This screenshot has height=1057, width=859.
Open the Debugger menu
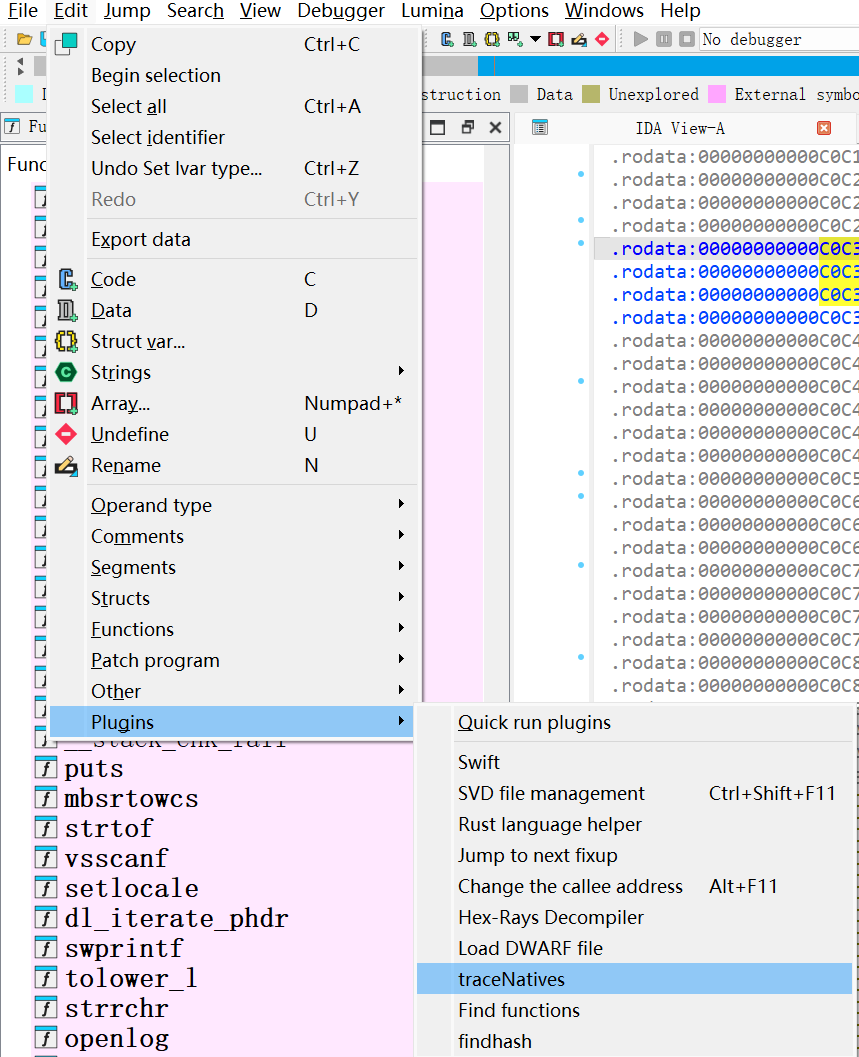tap(341, 11)
